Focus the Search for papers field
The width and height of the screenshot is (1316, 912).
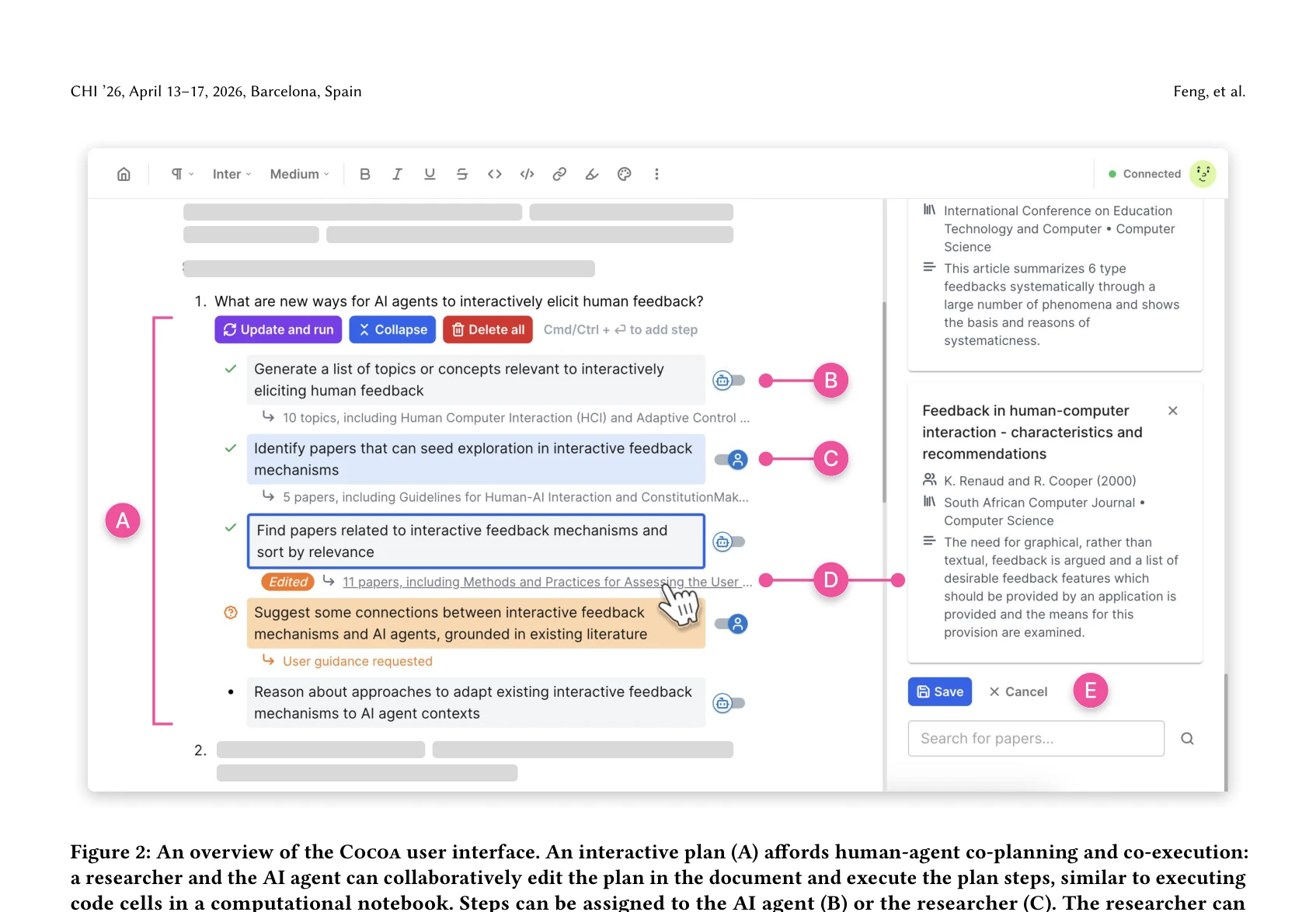point(1036,738)
